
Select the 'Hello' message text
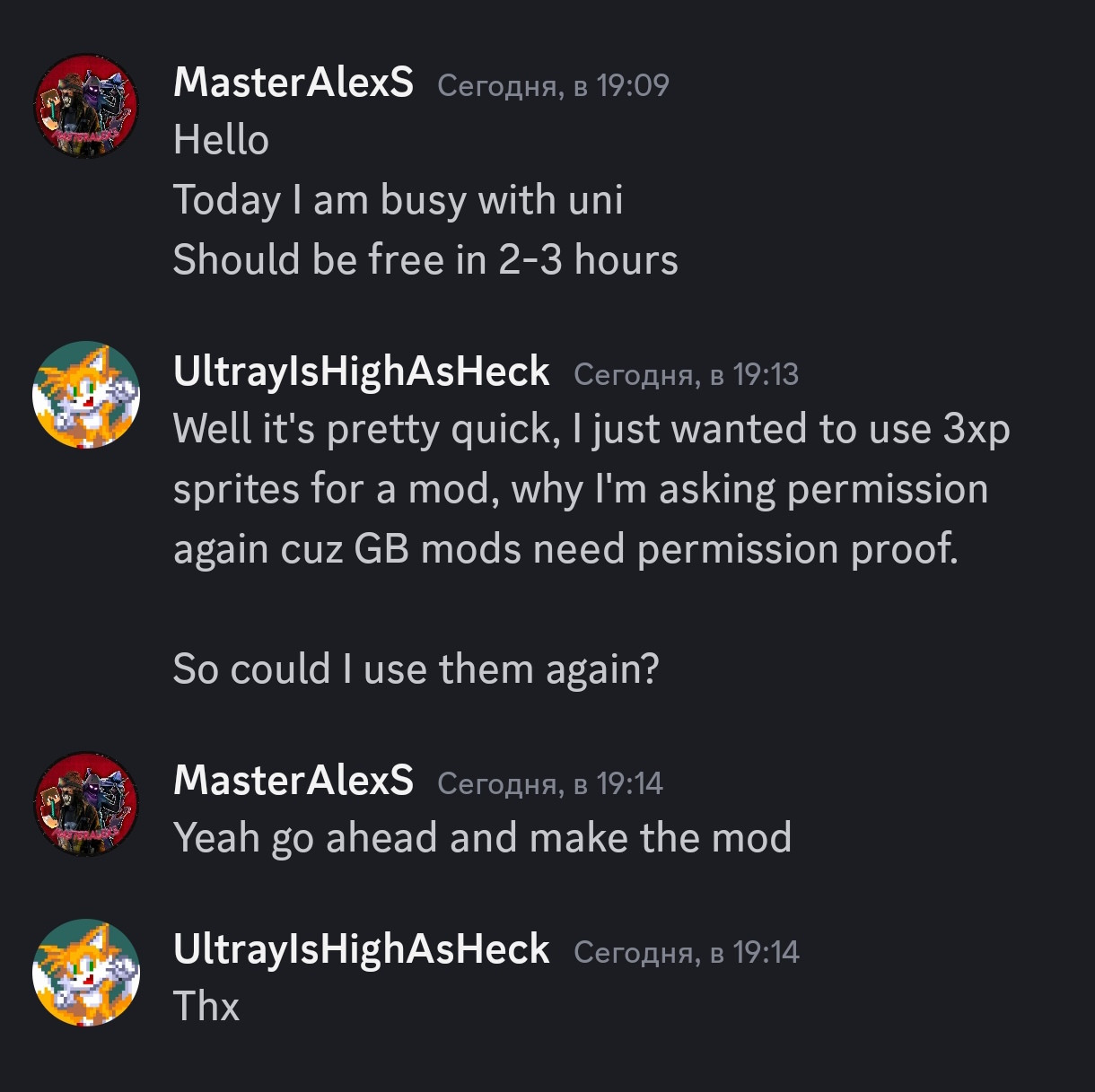pyautogui.click(x=221, y=141)
